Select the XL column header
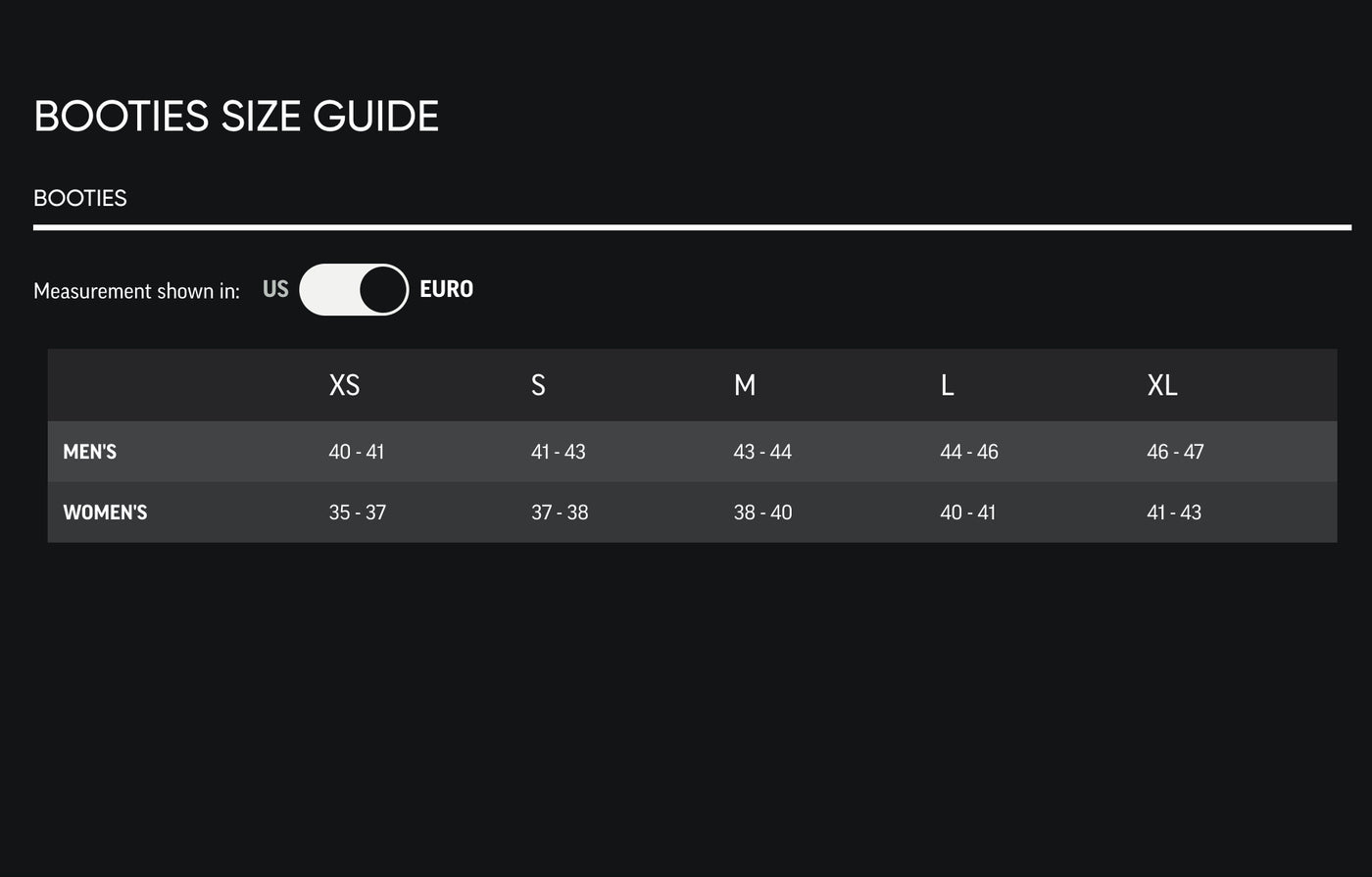1372x877 pixels. [1162, 385]
